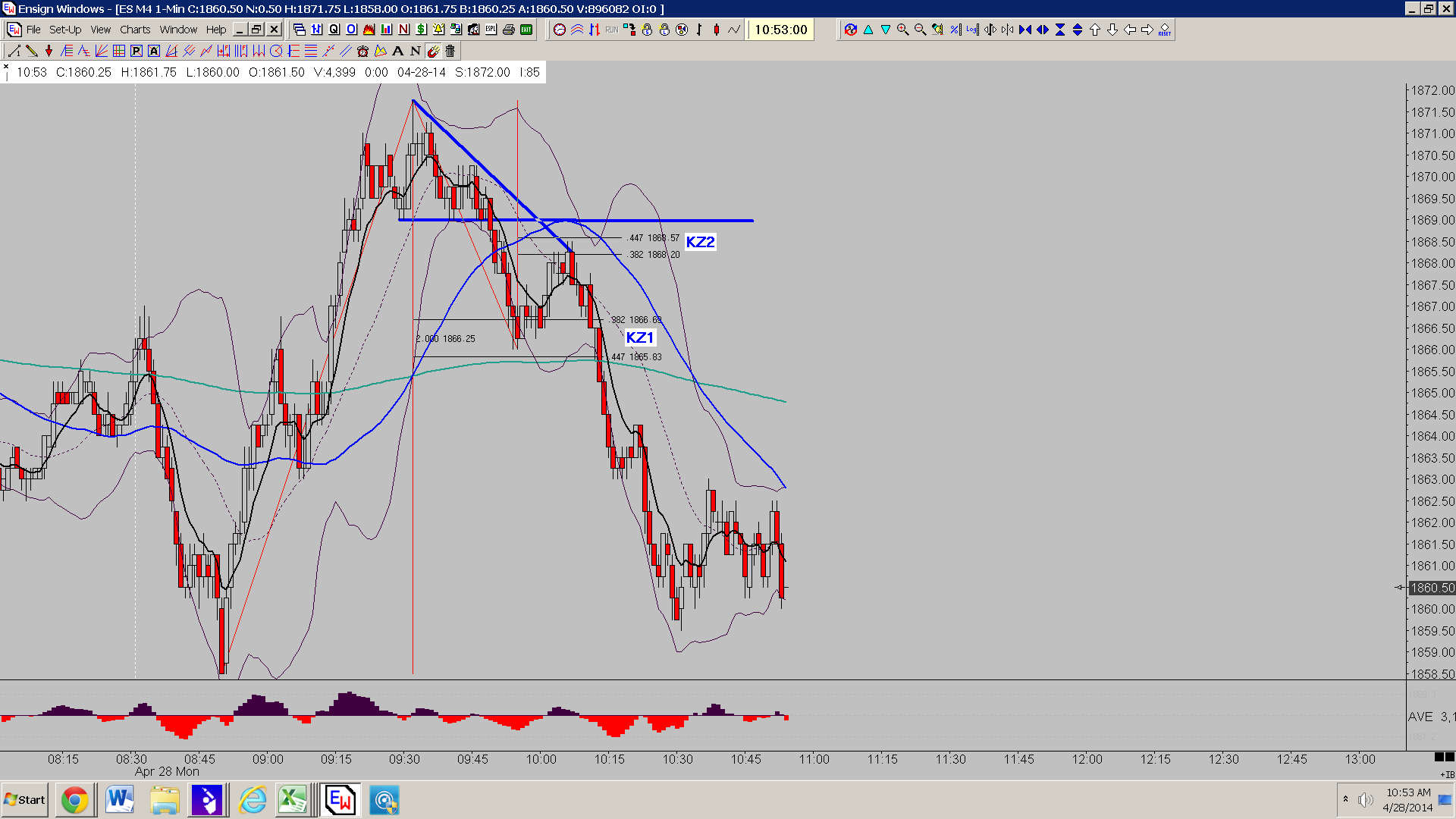This screenshot has width=1456, height=819.
Task: Open the Set-Up menu
Action: pos(65,30)
